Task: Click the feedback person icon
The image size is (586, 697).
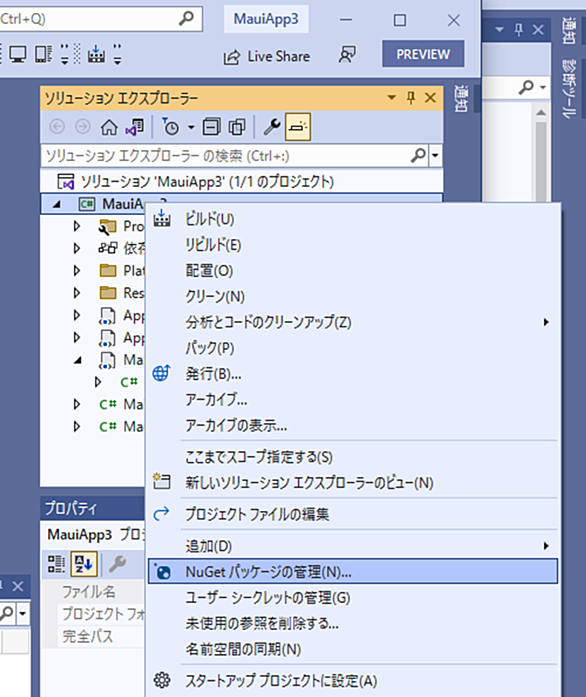Action: 347,55
